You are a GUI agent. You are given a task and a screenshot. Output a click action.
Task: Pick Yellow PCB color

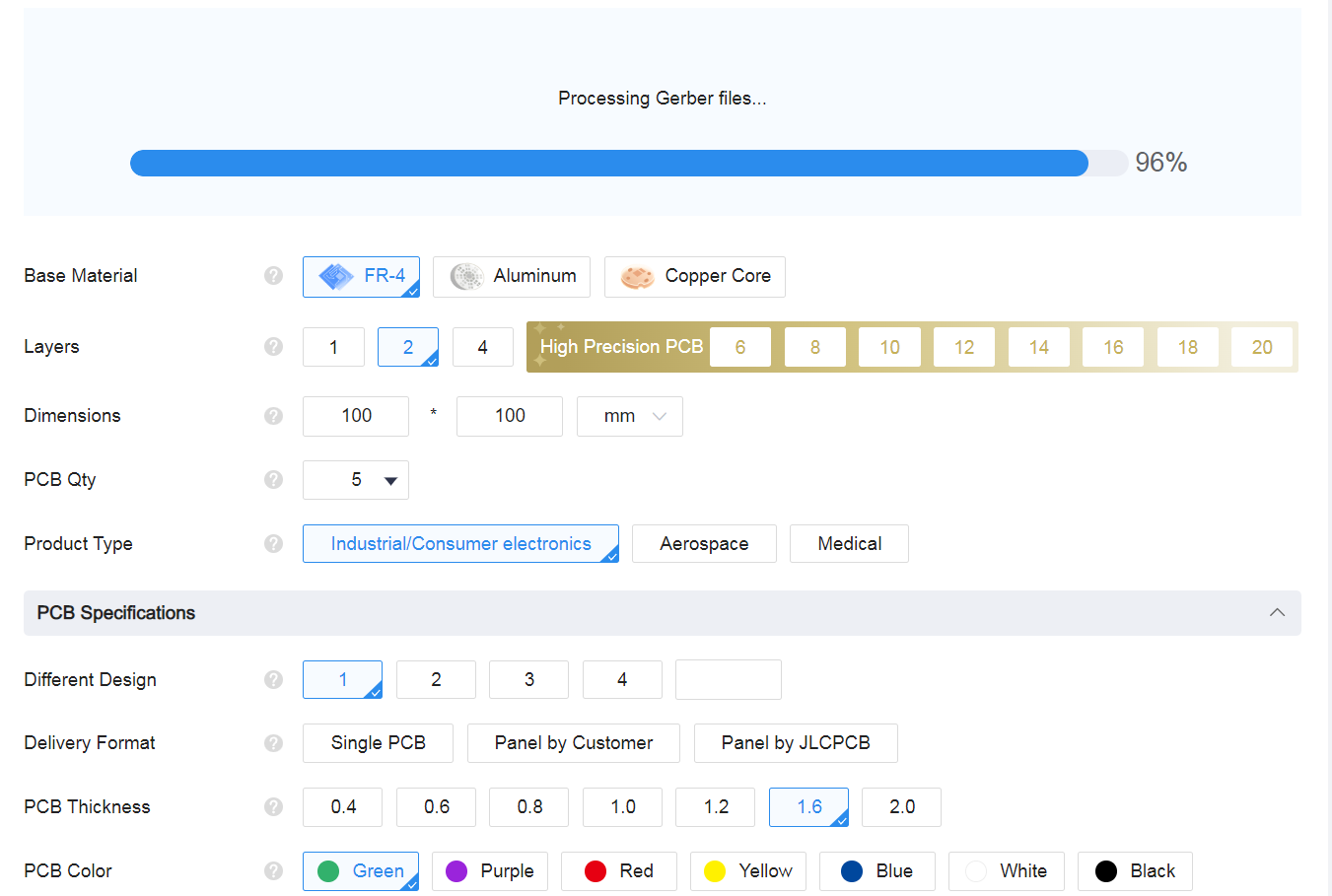tap(748, 871)
